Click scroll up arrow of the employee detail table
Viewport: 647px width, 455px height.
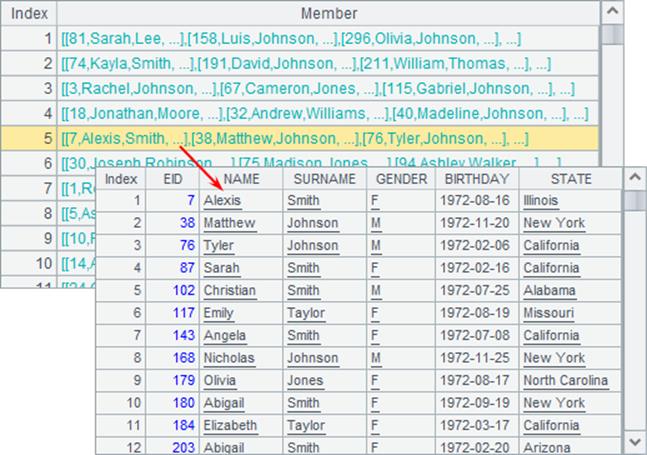tap(635, 178)
